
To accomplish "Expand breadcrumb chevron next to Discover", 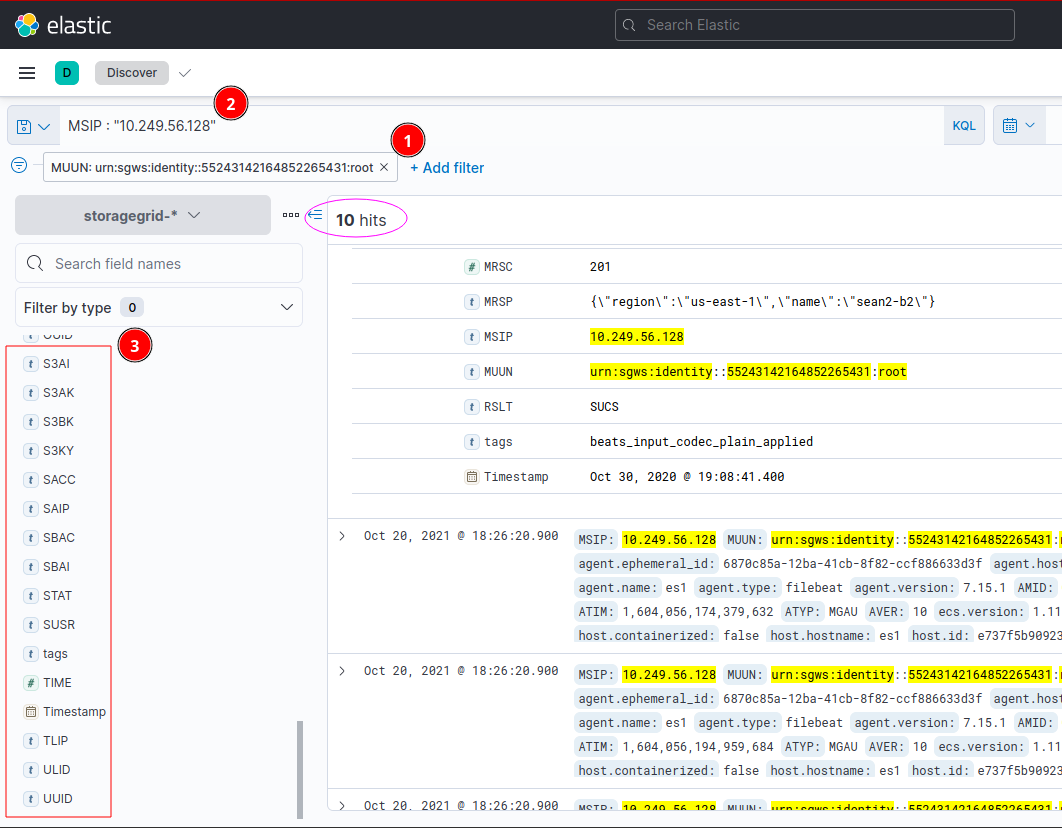I will point(185,73).
